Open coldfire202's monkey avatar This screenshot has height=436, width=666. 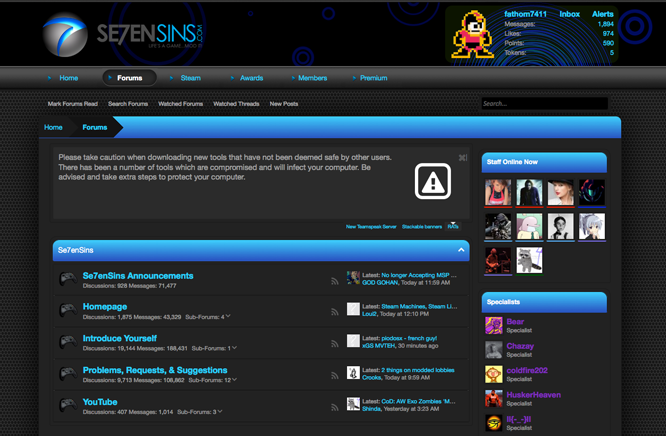[x=494, y=374]
